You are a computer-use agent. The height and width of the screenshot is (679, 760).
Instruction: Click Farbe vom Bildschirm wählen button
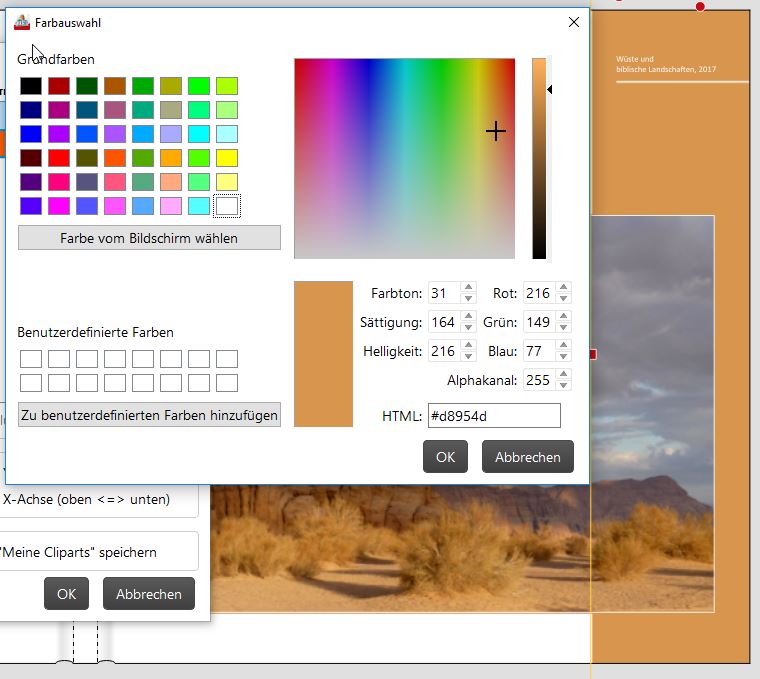point(149,238)
